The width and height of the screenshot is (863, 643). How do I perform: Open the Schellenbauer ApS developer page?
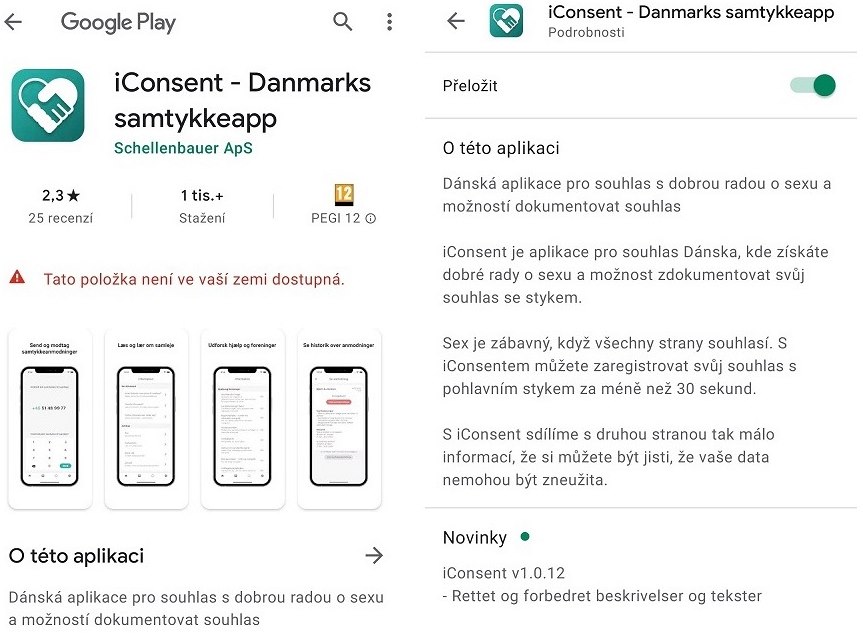pyautogui.click(x=183, y=148)
